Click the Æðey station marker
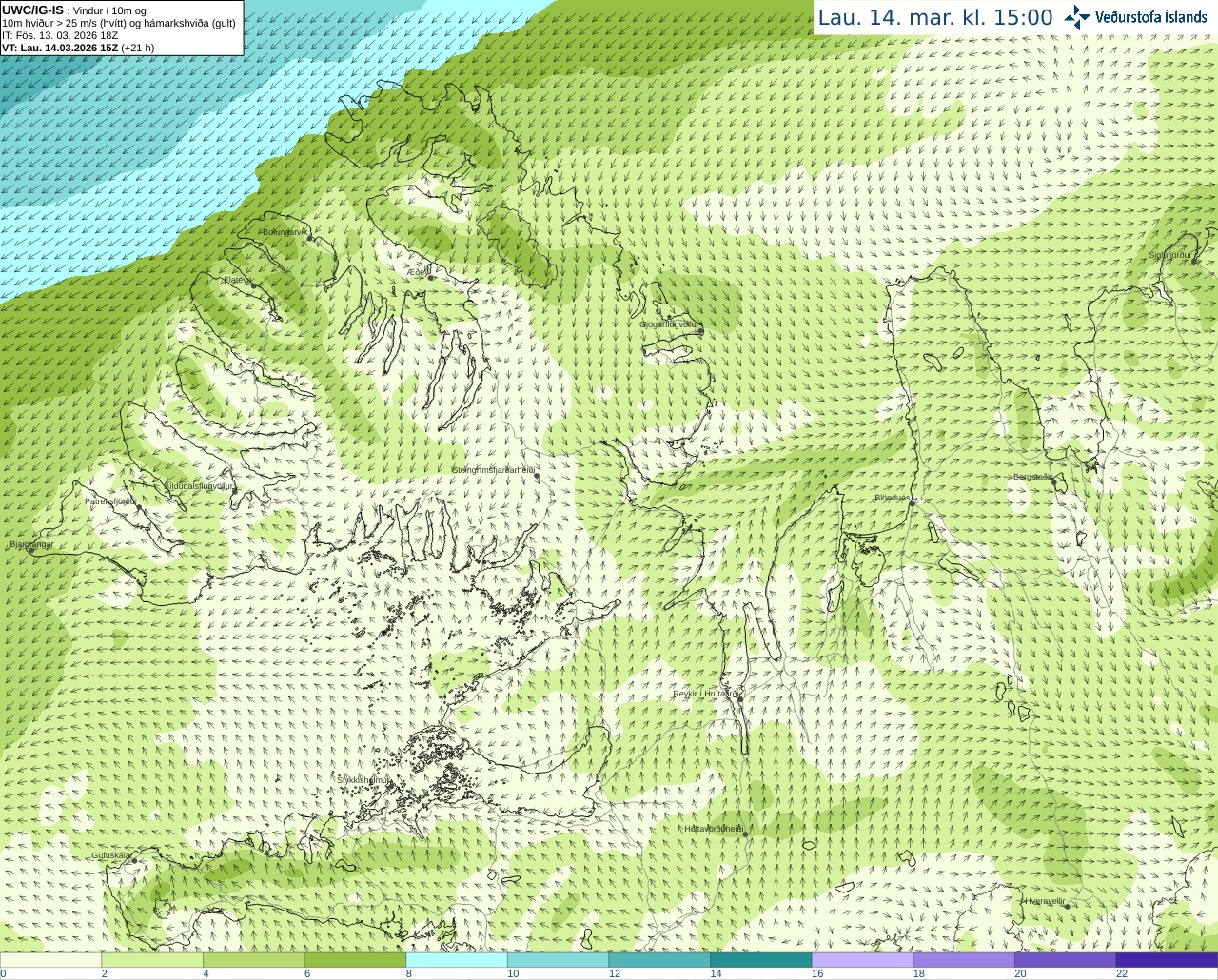The width and height of the screenshot is (1218, 980). click(431, 277)
